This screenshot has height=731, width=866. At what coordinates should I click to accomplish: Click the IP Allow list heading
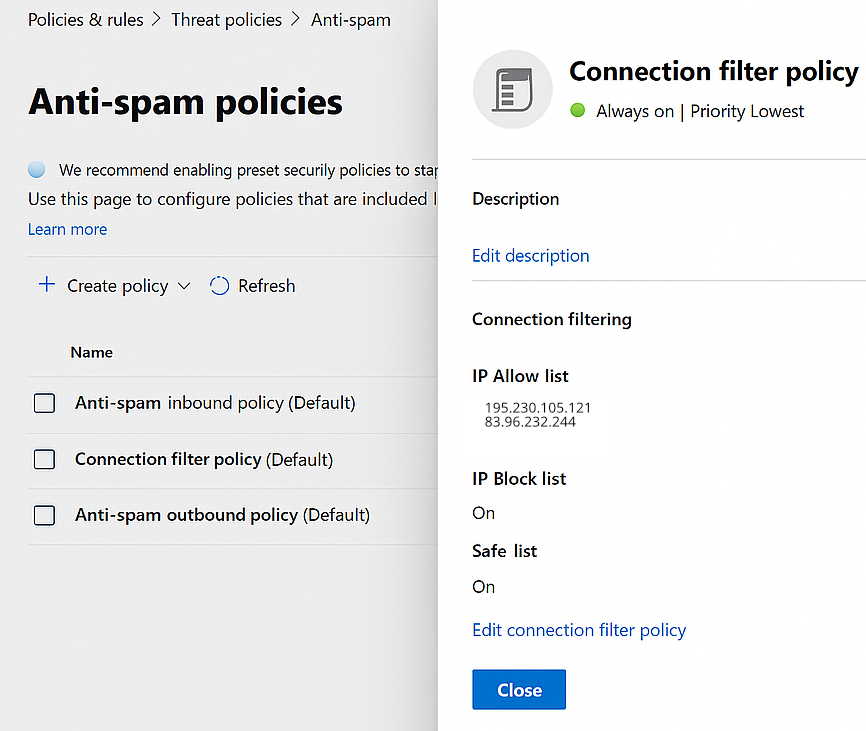point(520,376)
